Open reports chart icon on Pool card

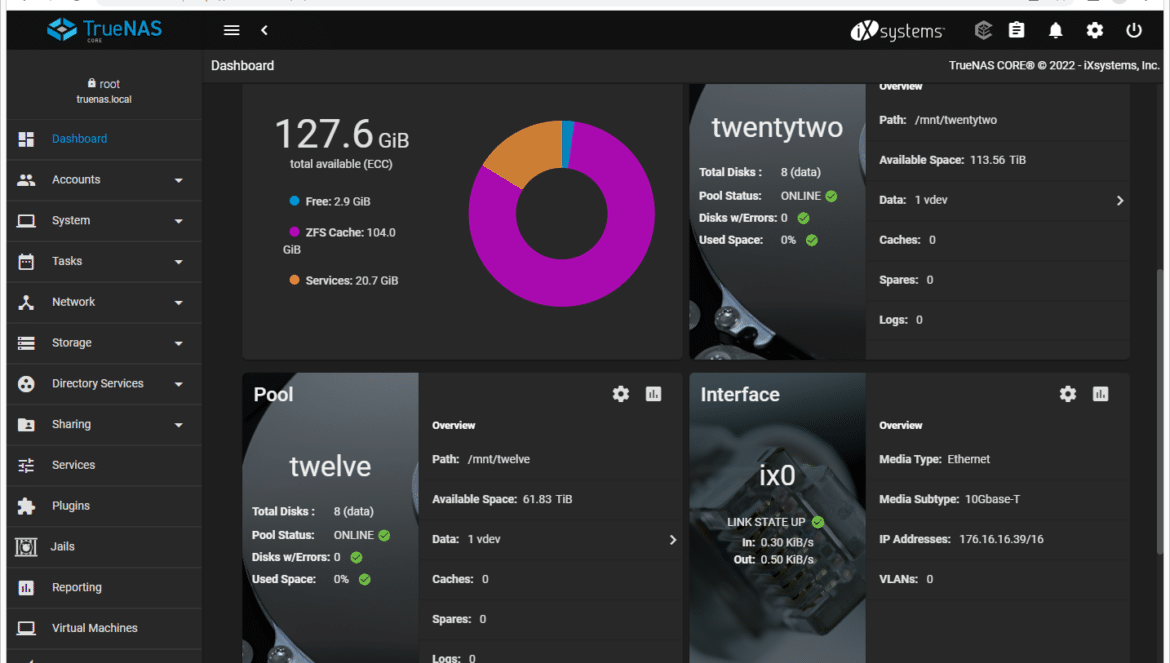(x=654, y=394)
